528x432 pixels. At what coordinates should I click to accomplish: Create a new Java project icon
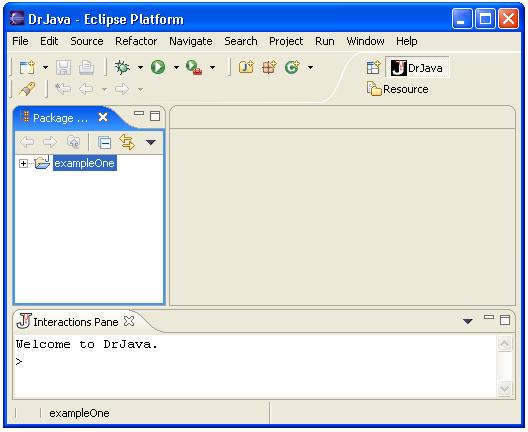[x=246, y=67]
